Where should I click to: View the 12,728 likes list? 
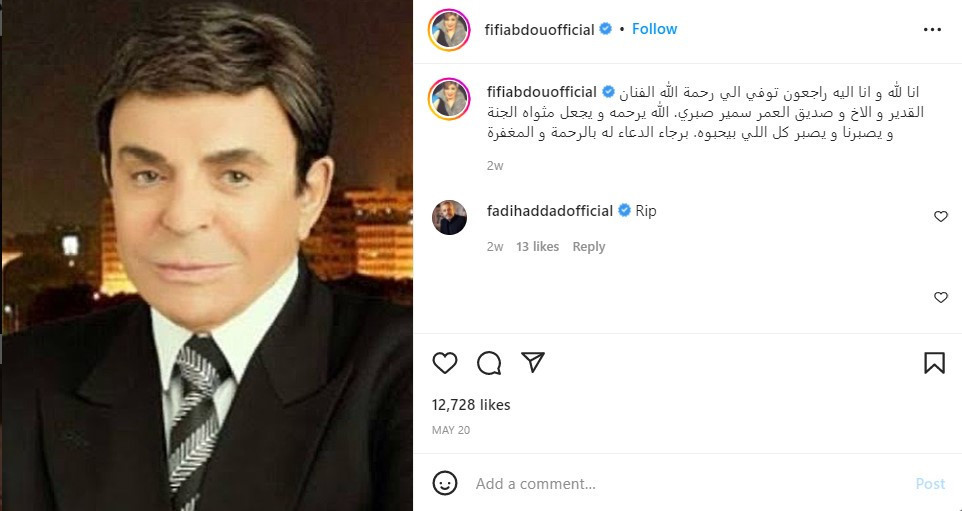[x=471, y=405]
